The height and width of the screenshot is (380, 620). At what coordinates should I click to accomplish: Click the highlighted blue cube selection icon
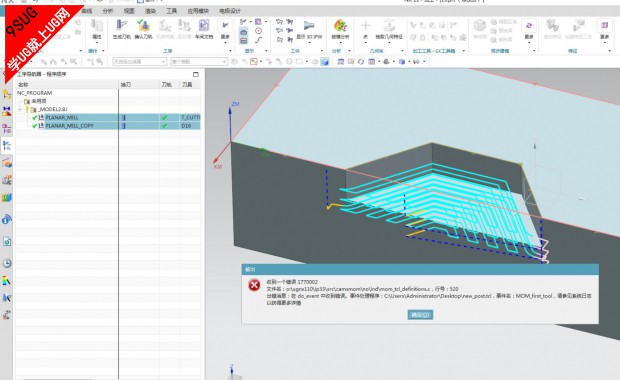(x=325, y=62)
